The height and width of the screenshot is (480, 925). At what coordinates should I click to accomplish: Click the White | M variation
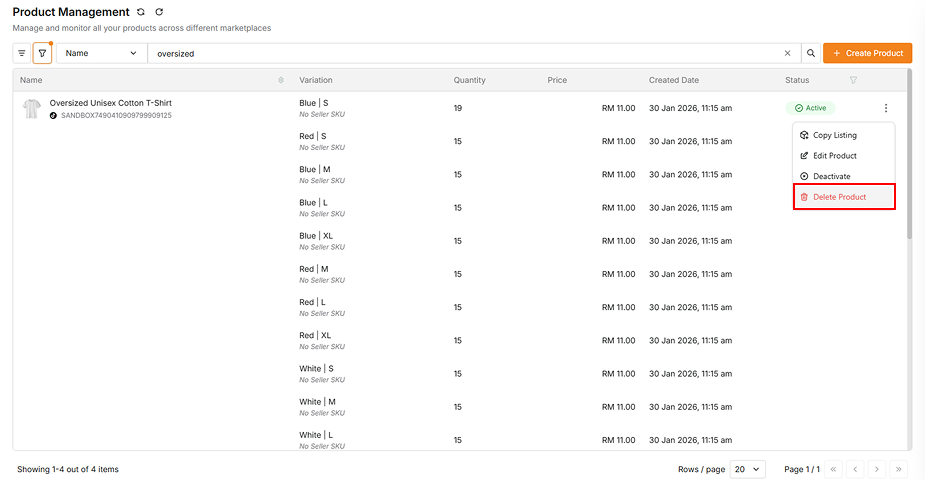317,402
